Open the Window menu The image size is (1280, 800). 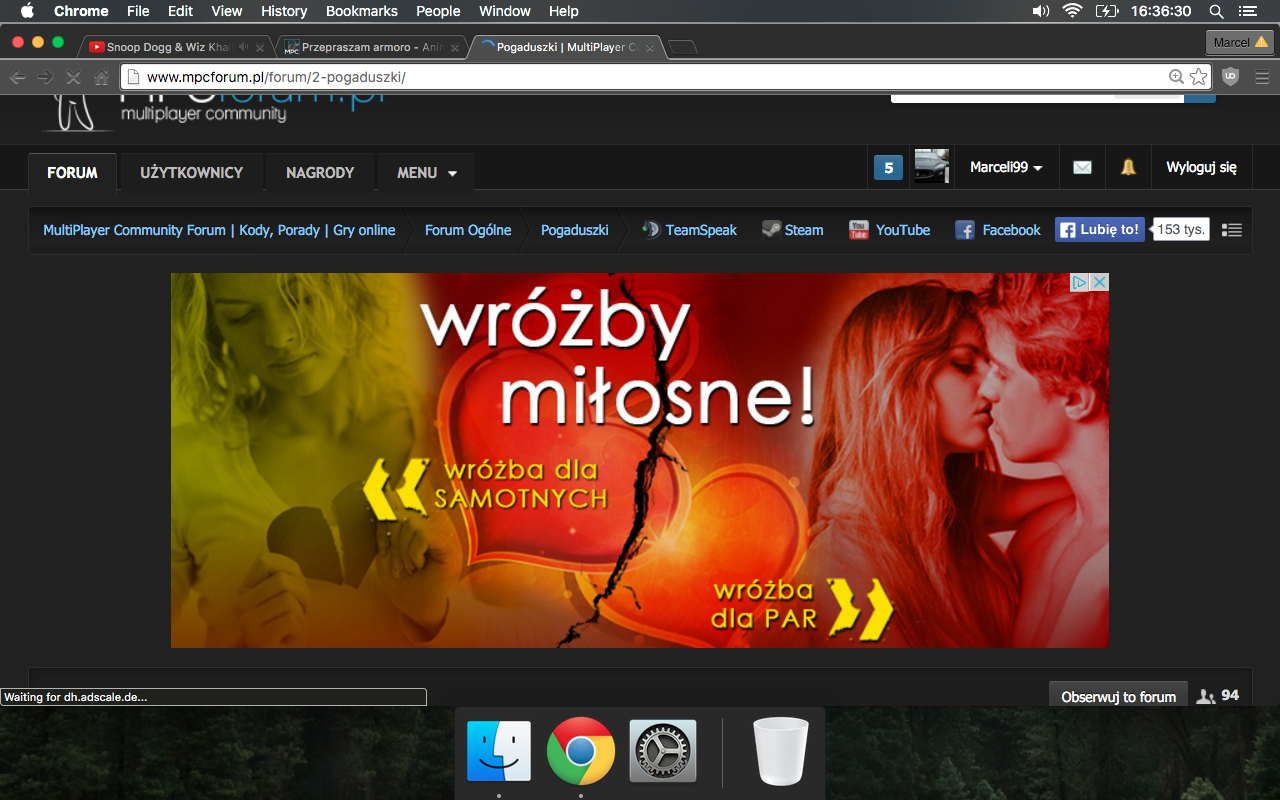(x=505, y=11)
